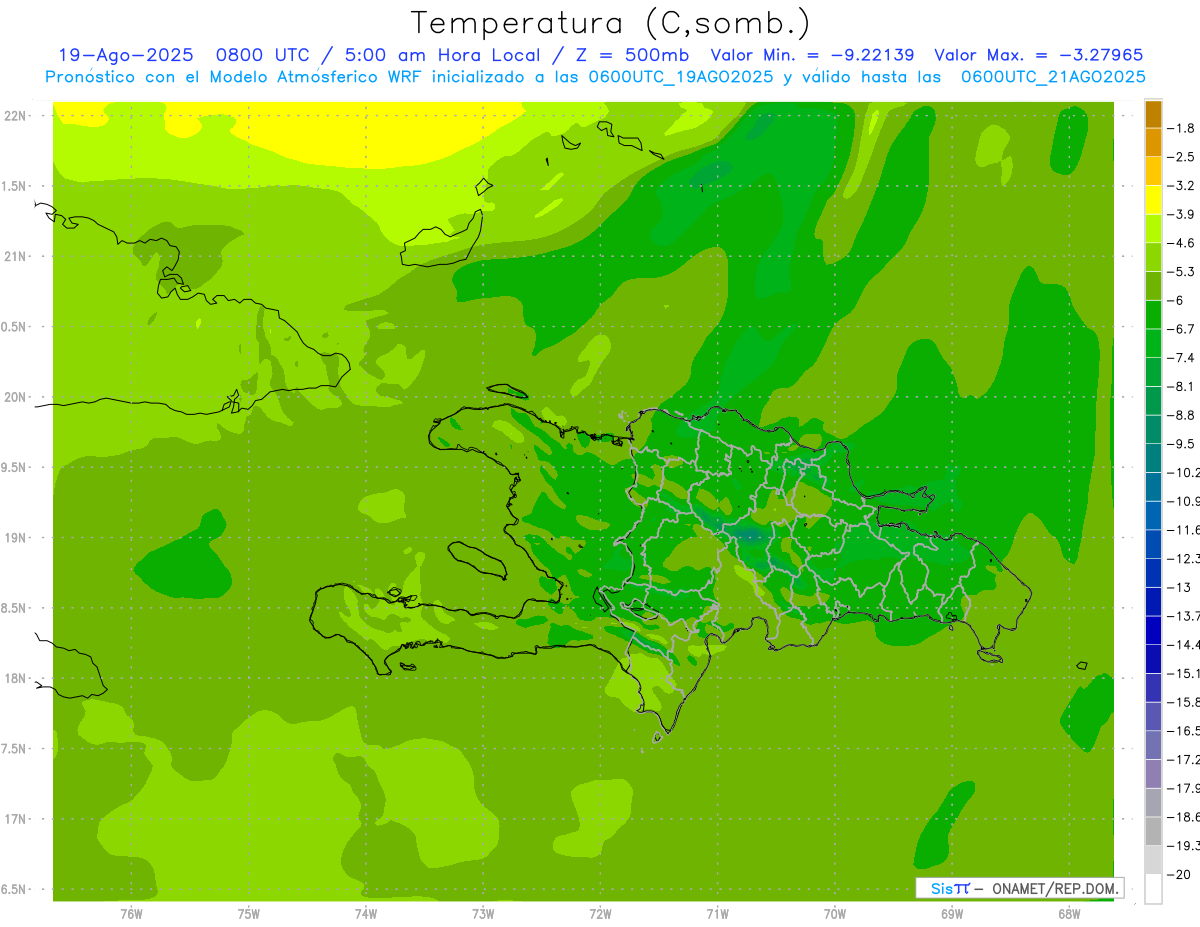The width and height of the screenshot is (1200, 927).
Task: Click the '-10.2' color bar value
Action: point(1182,472)
